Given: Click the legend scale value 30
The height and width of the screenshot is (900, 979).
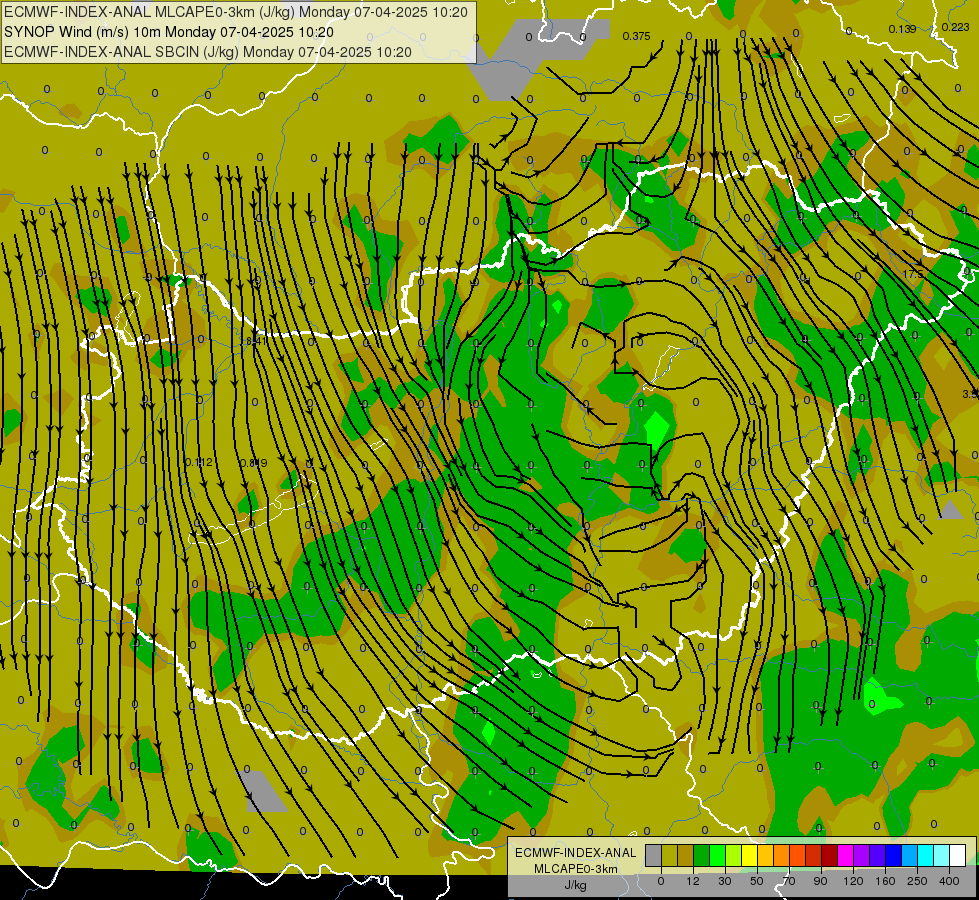Looking at the screenshot, I should click(725, 881).
